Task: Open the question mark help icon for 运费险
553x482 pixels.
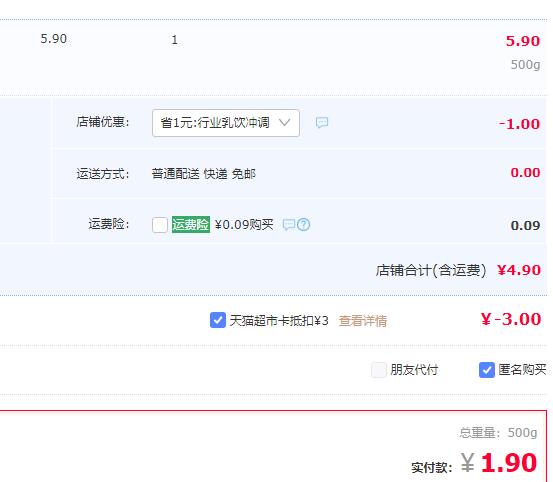Action: click(x=303, y=225)
